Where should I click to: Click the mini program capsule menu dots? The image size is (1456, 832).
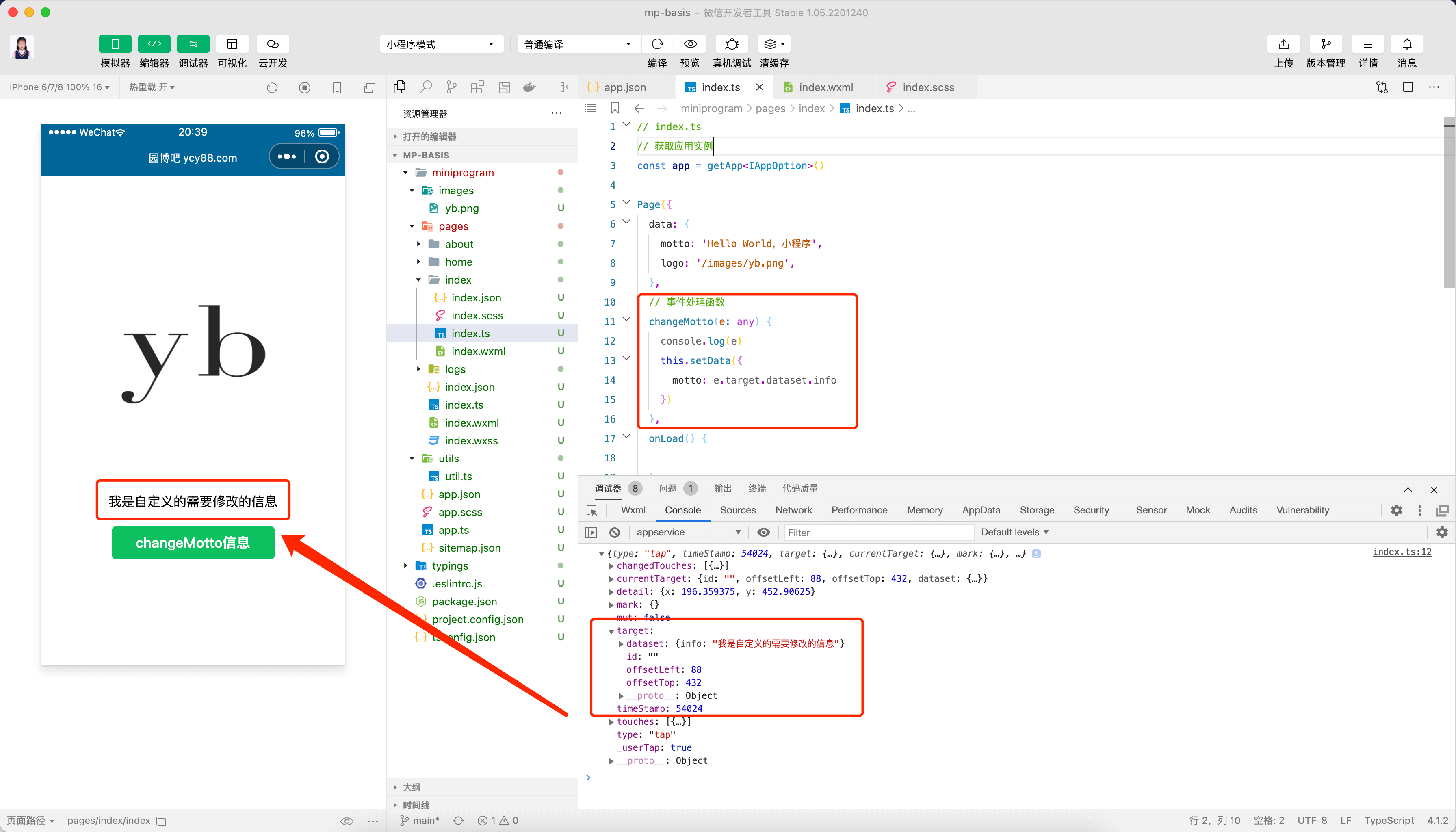pos(286,156)
